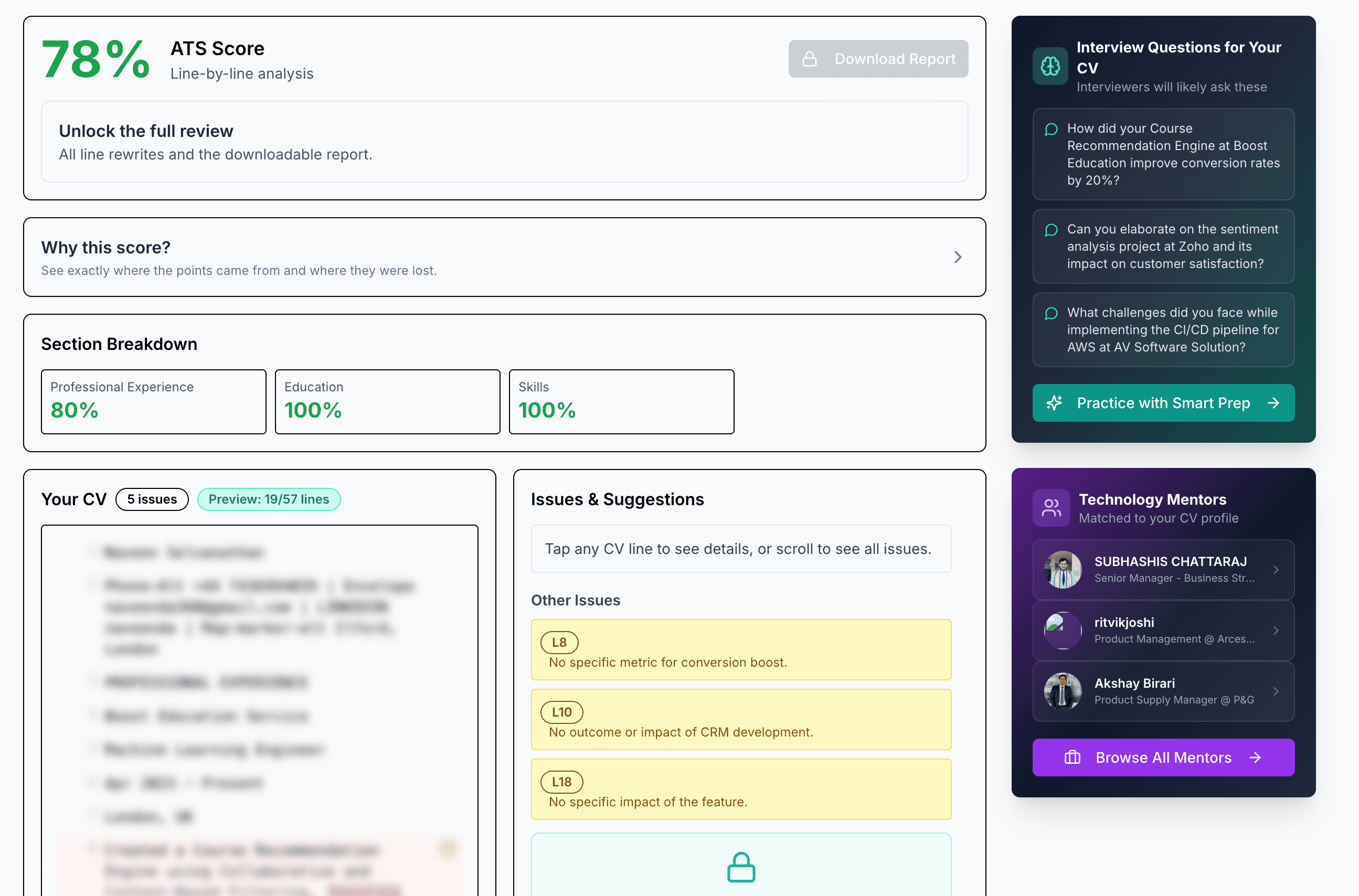Click the arrow icon on Practice with Smart Prep
The width and height of the screenshot is (1359, 896).
[x=1273, y=403]
